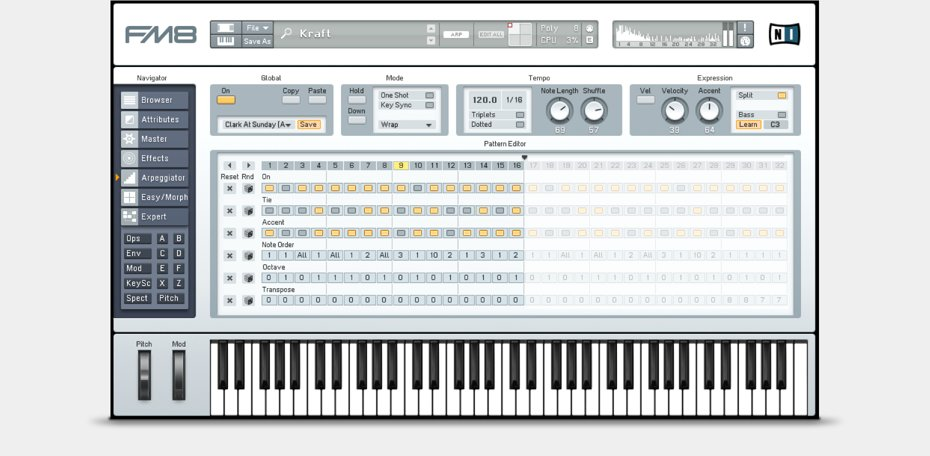The width and height of the screenshot is (930, 456).
Task: Enable Triplets in Tempo section
Action: (519, 115)
